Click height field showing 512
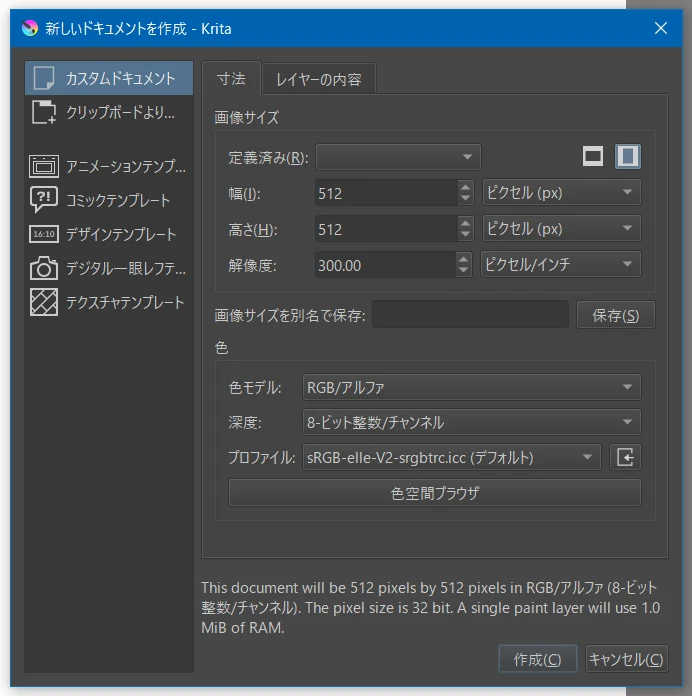The height and width of the screenshot is (696, 692). [386, 229]
